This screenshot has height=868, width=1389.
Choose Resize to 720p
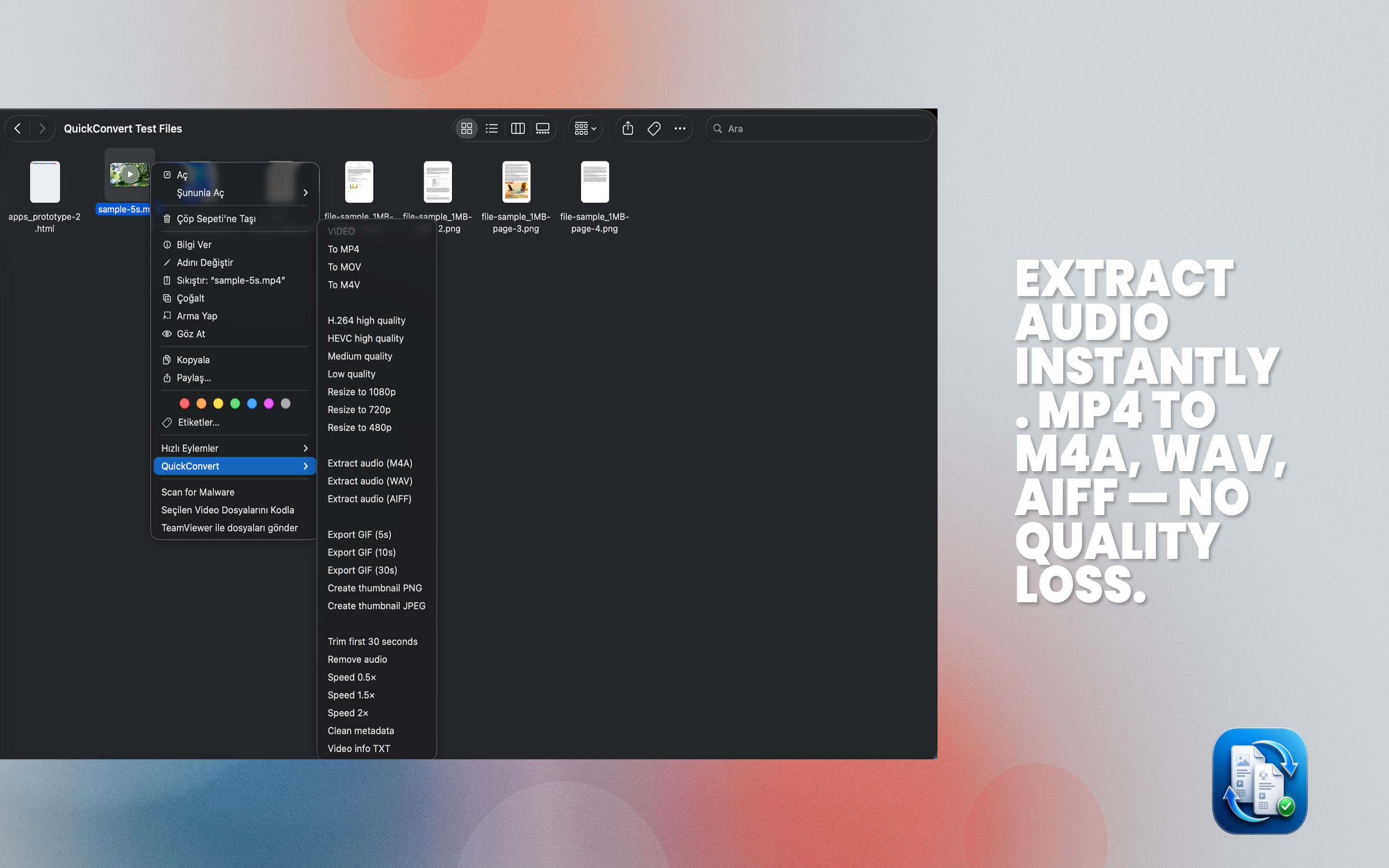pos(377,409)
